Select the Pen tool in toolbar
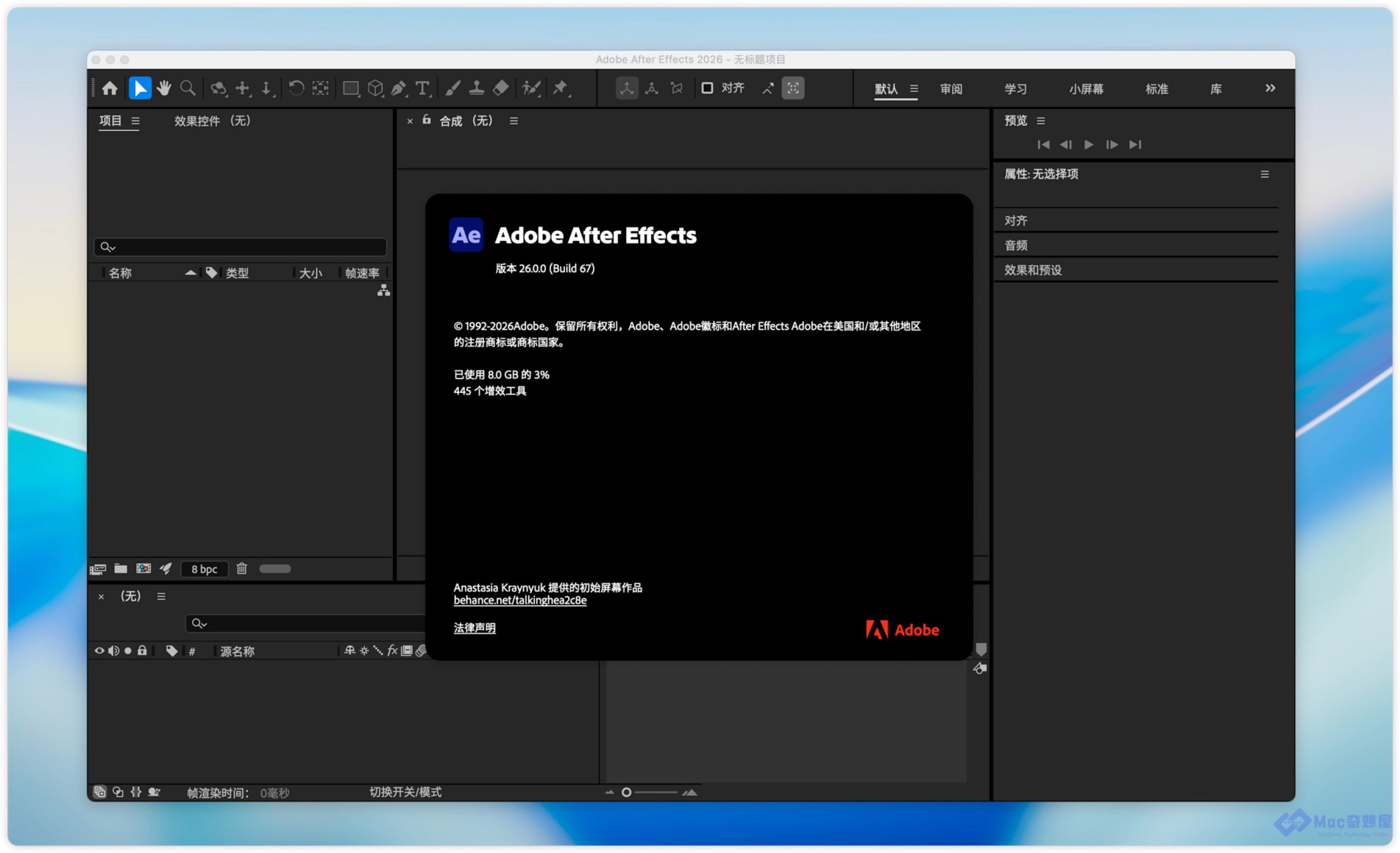The height and width of the screenshot is (853, 1400). (x=398, y=88)
